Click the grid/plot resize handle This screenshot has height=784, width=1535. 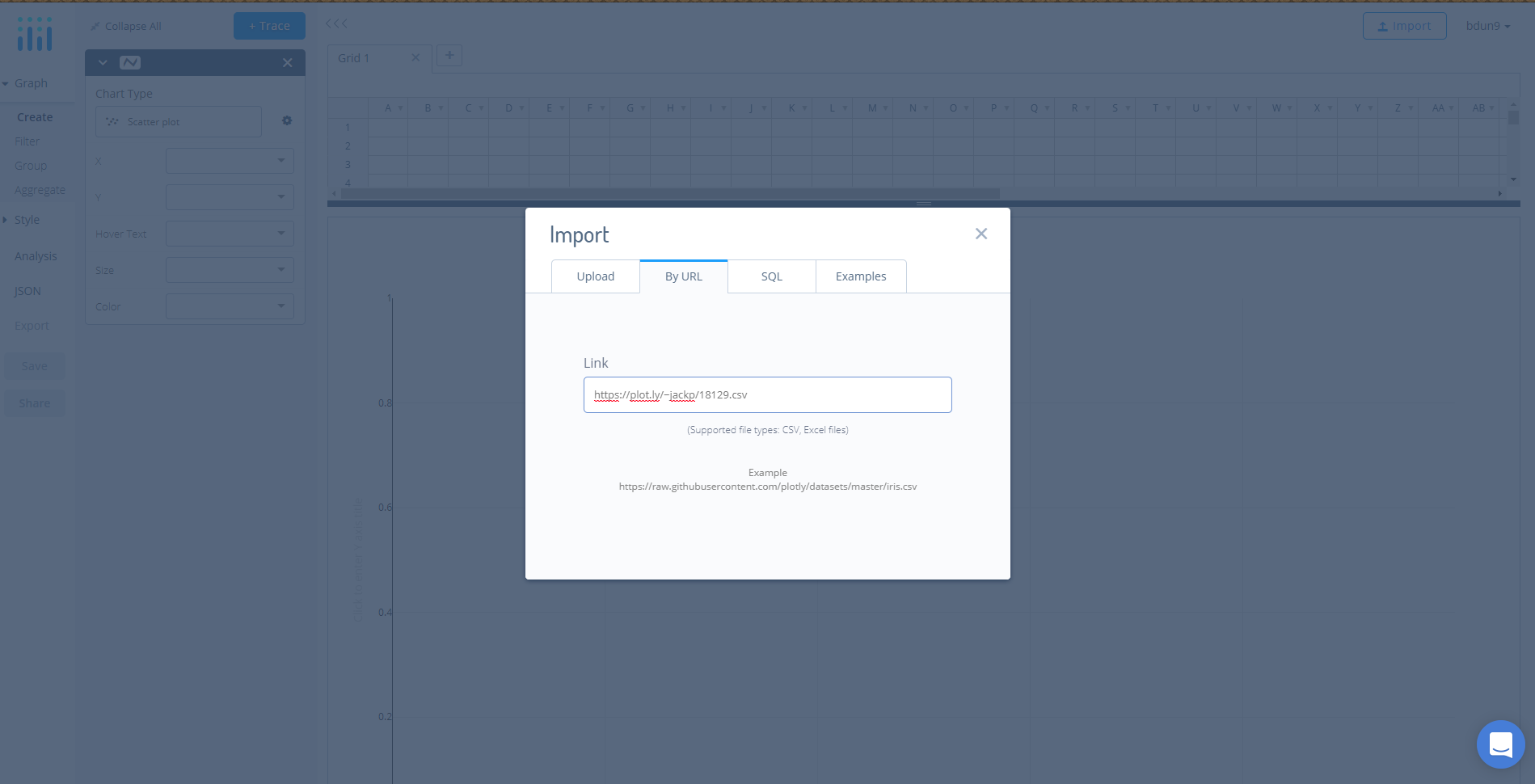point(924,204)
